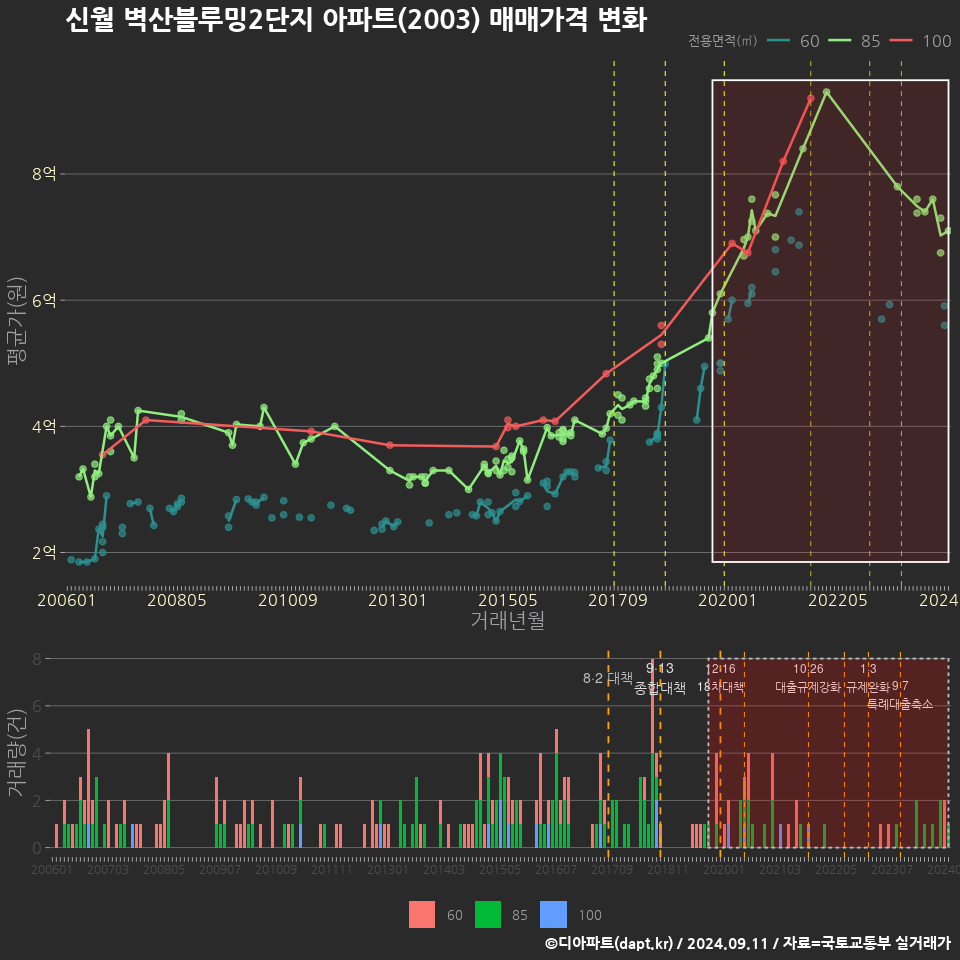Click '201607' on the volume chart x-axis
Viewport: 960px width, 960px height.
click(x=556, y=869)
